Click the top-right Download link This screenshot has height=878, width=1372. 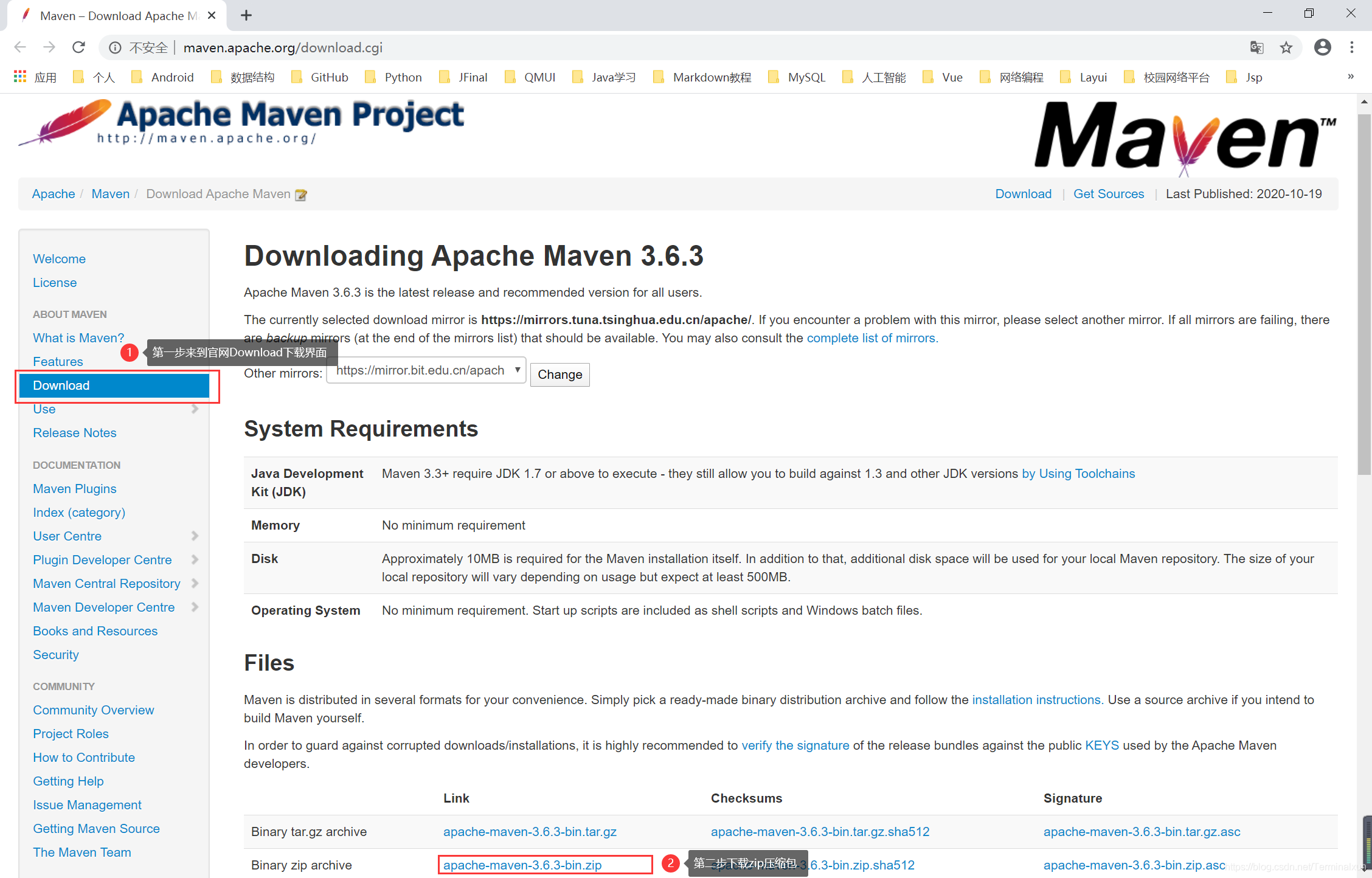(x=1023, y=194)
